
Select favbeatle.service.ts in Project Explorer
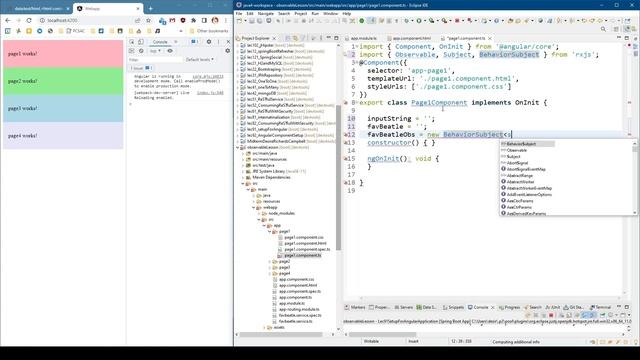point(296,321)
